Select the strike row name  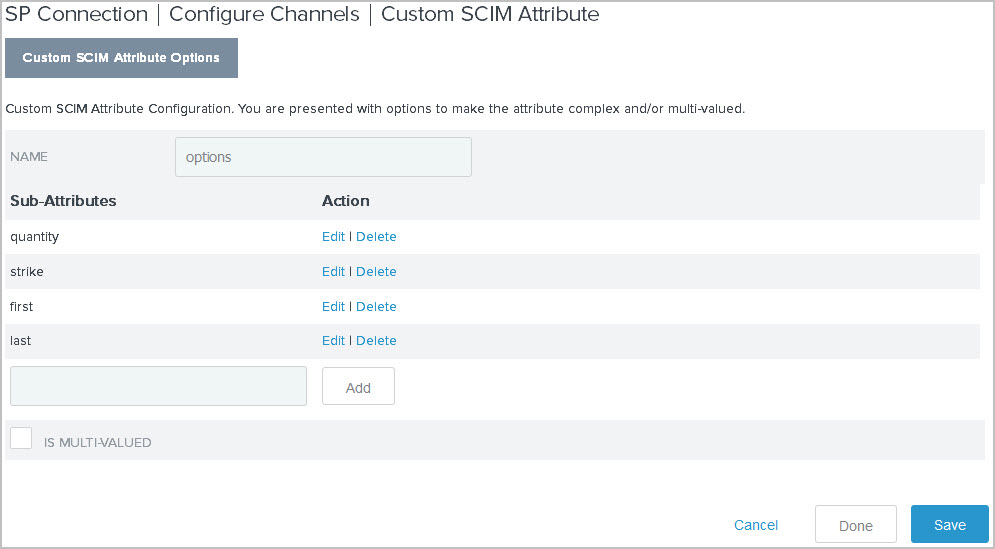point(27,272)
